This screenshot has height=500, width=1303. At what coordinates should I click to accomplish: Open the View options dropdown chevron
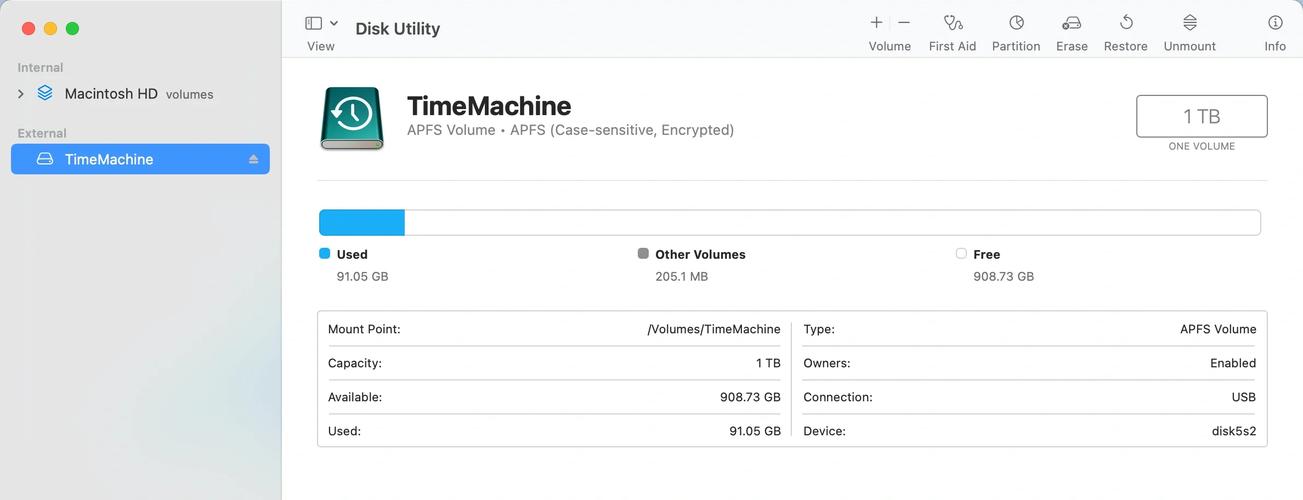click(x=334, y=23)
